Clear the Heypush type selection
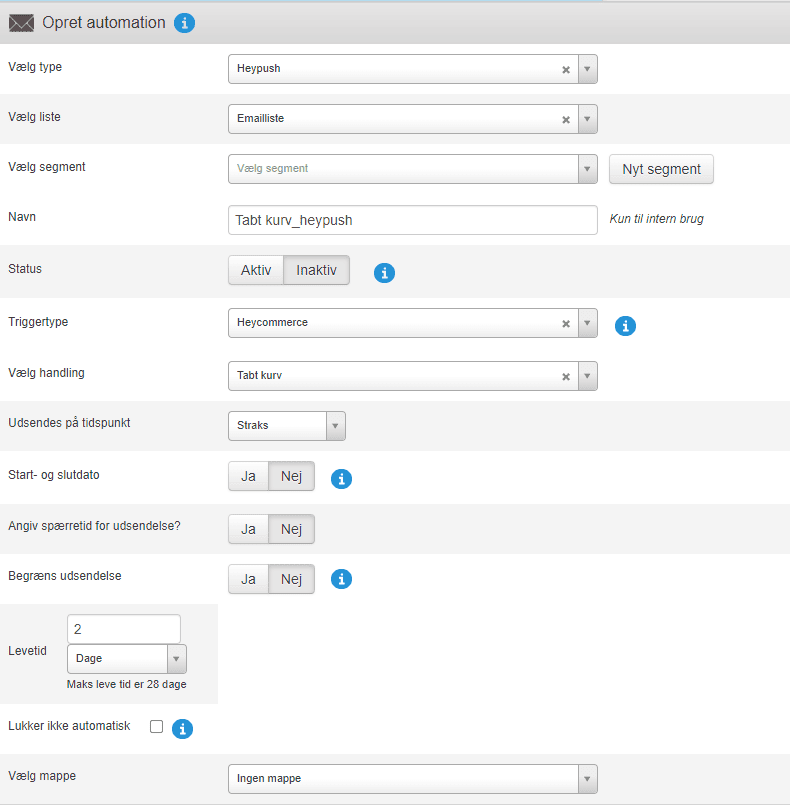This screenshot has width=790, height=805. point(565,70)
